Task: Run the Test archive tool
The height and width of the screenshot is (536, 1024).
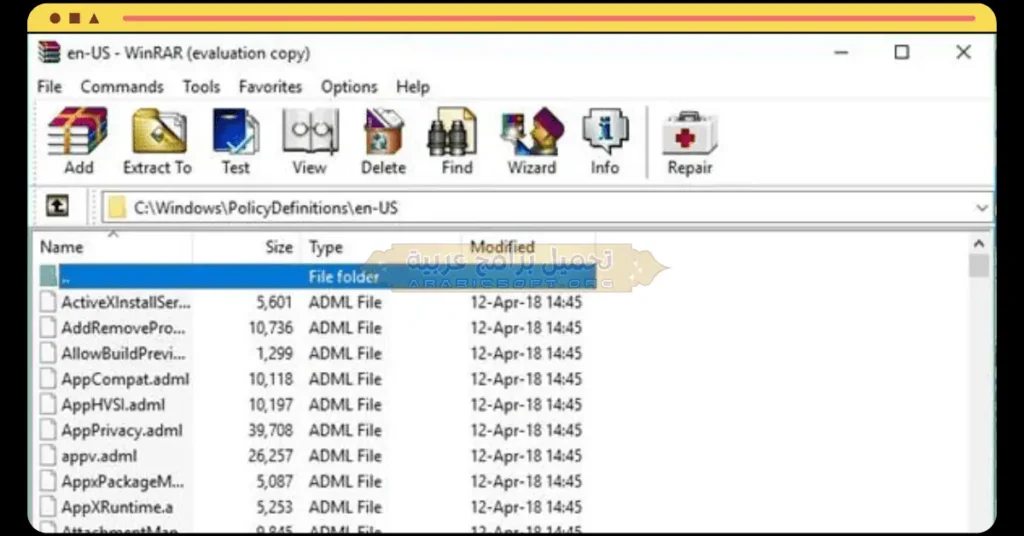Action: click(236, 141)
